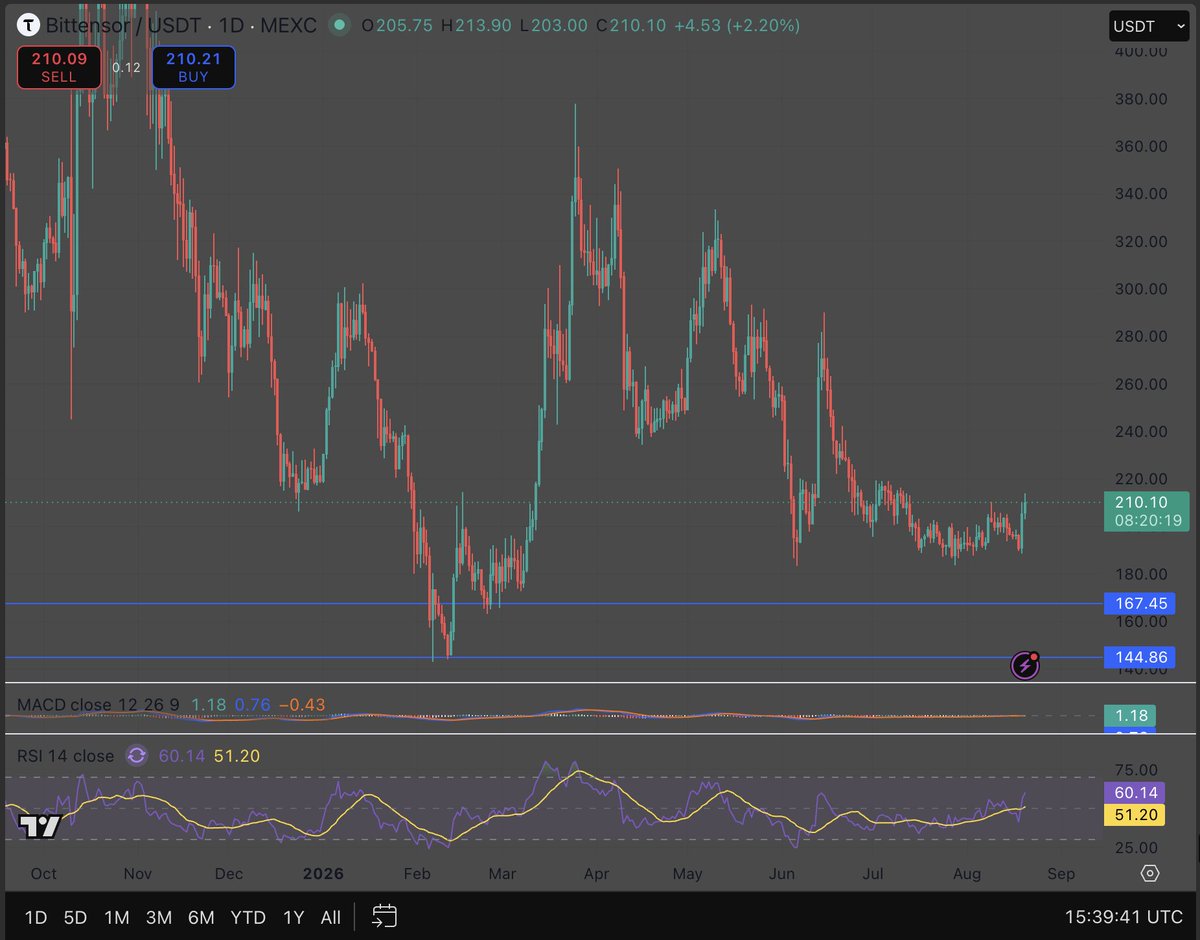Select the 1Y date range

tap(294, 917)
